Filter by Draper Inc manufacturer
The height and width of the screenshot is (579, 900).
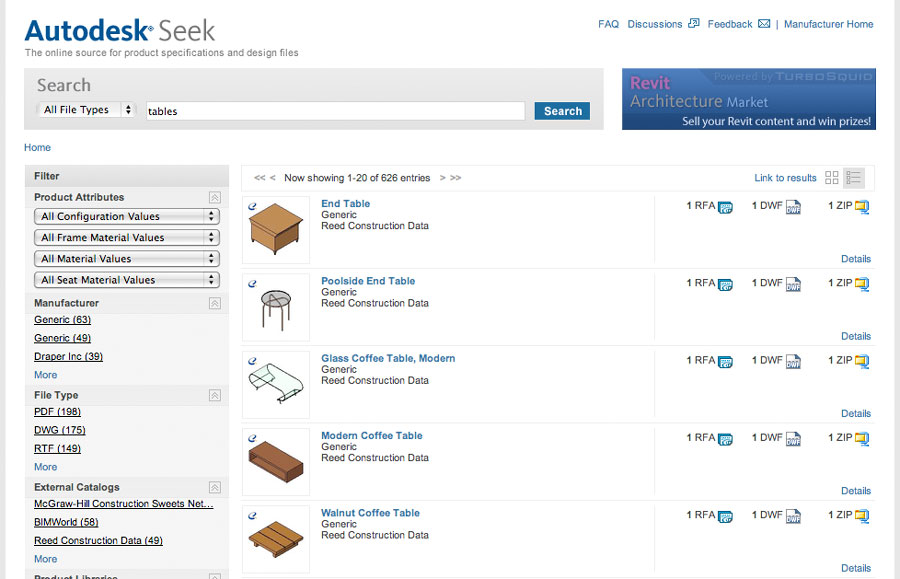click(x=68, y=356)
